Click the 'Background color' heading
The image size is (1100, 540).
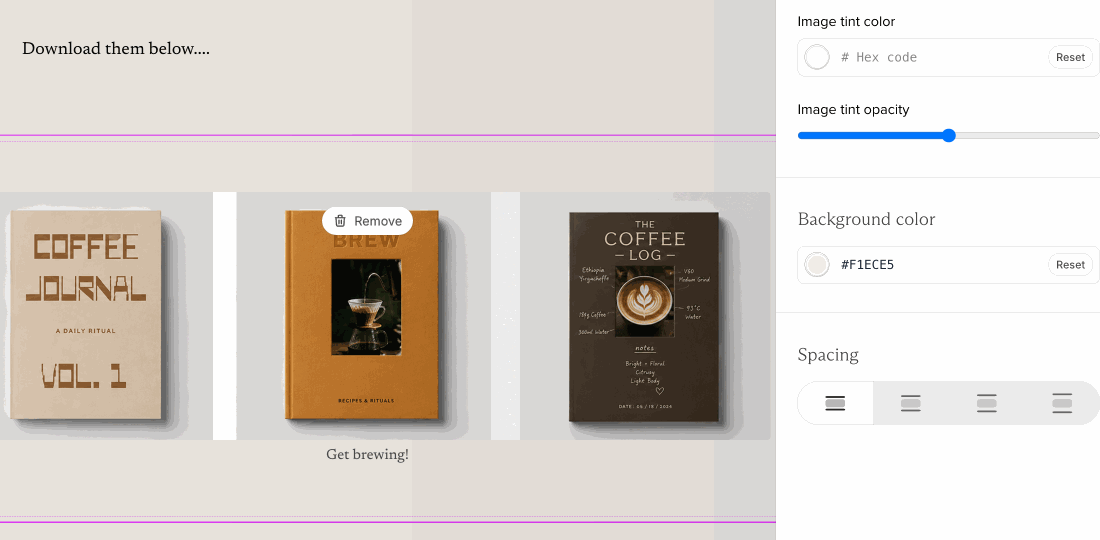pos(866,220)
